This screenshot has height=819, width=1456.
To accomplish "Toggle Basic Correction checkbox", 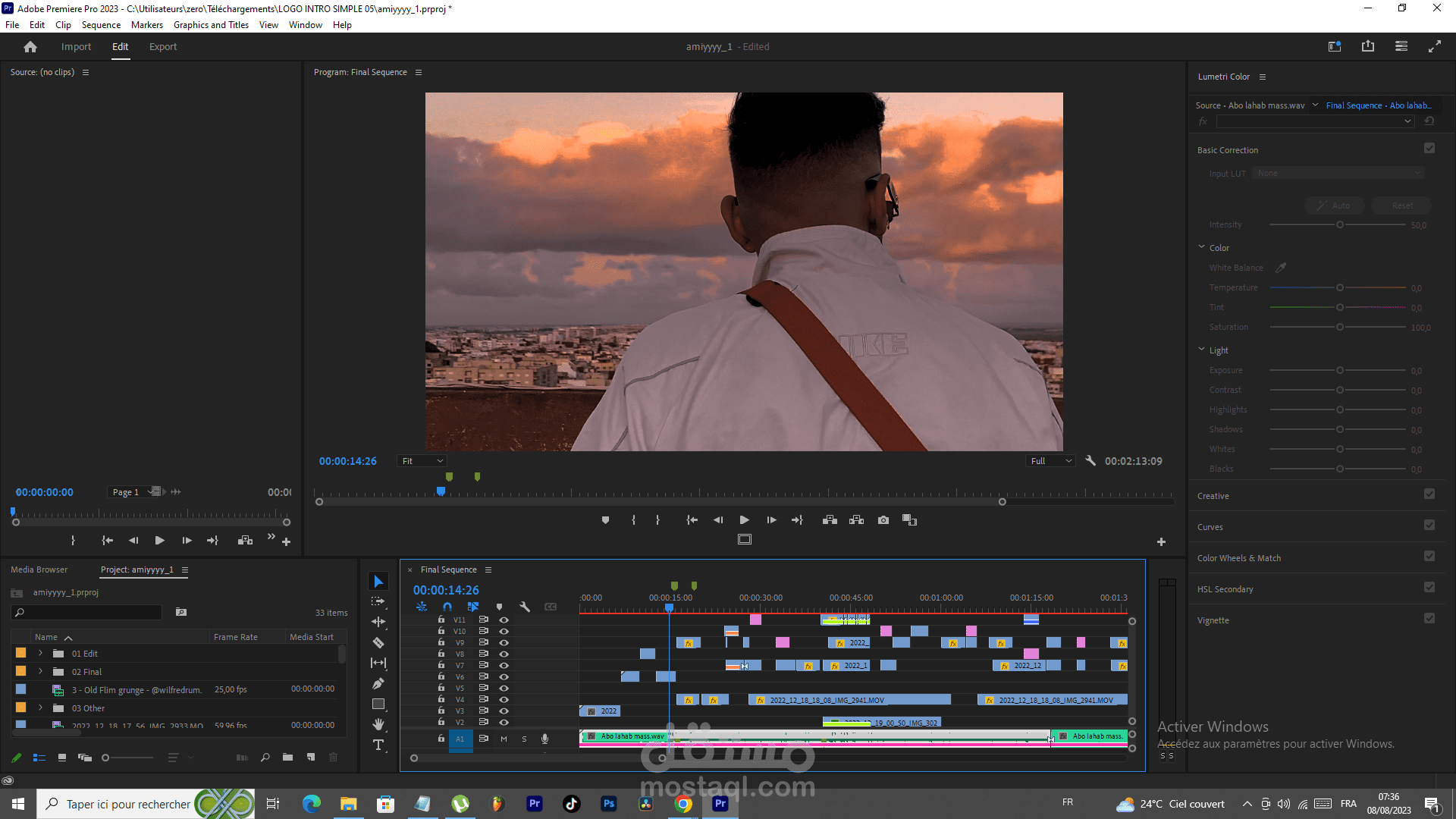I will coord(1429,149).
